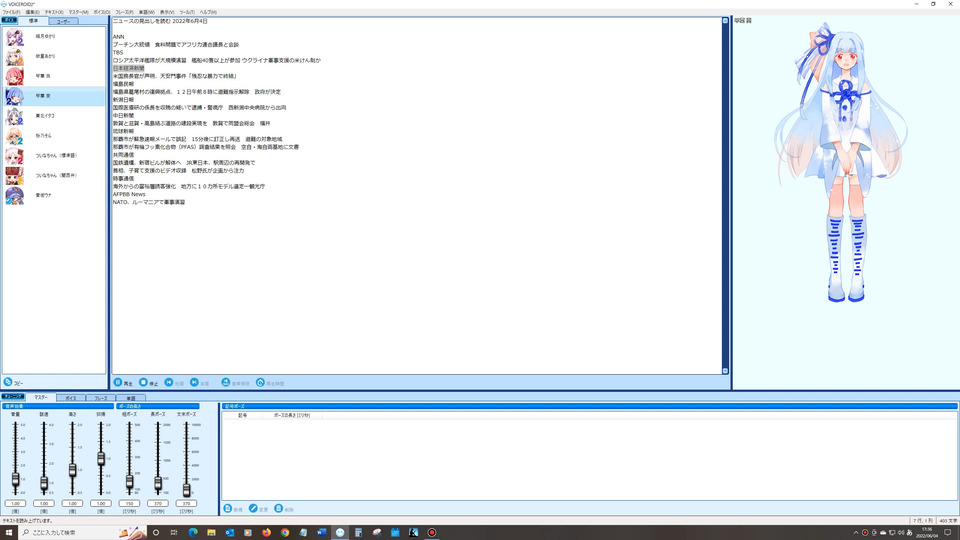
Task: Open File Explorer from the taskbar
Action: pos(211,533)
